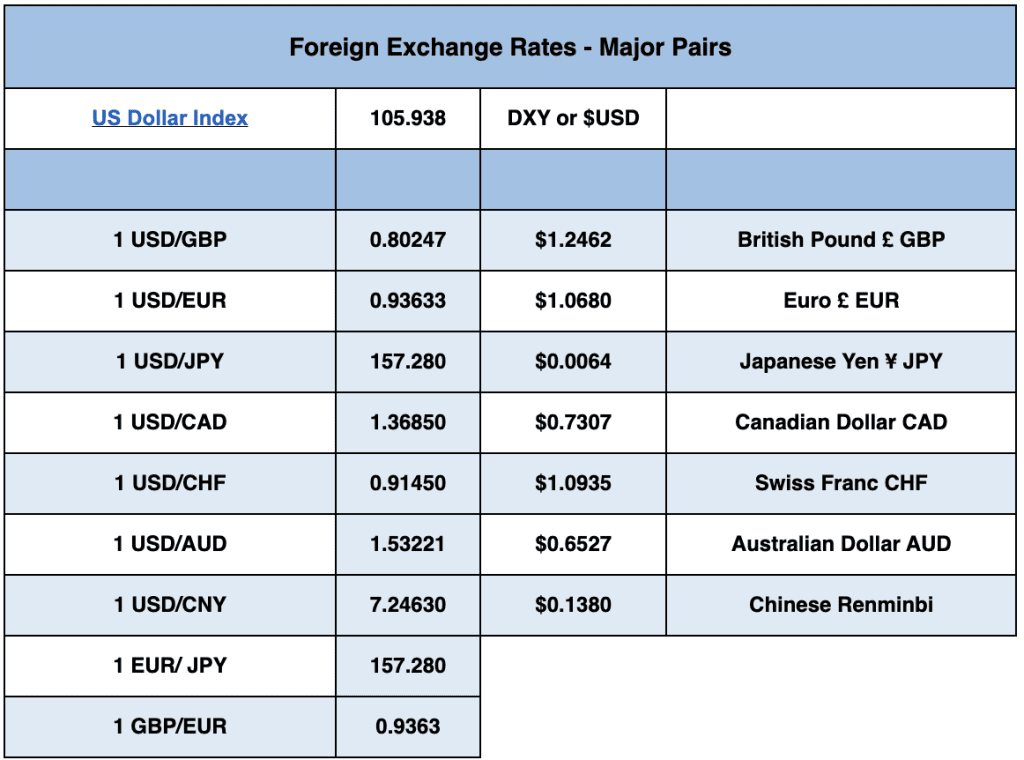Screen dimensions: 1024x760
Task: Click the 0.80247 rate cell
Action: 408,240
